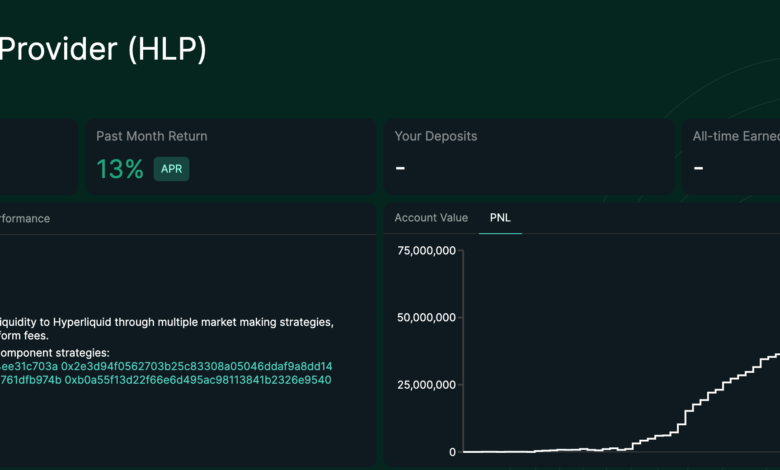Click the All-time Earned card heading

[735, 136]
